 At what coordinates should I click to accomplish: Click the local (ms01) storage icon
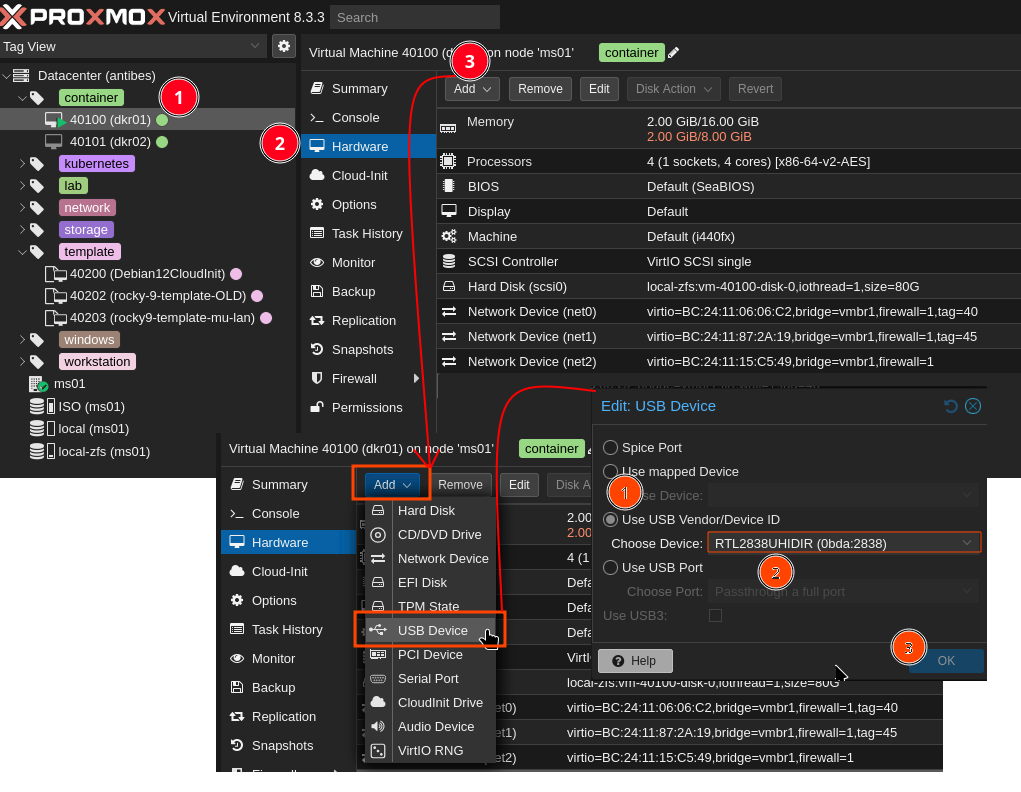click(x=42, y=429)
